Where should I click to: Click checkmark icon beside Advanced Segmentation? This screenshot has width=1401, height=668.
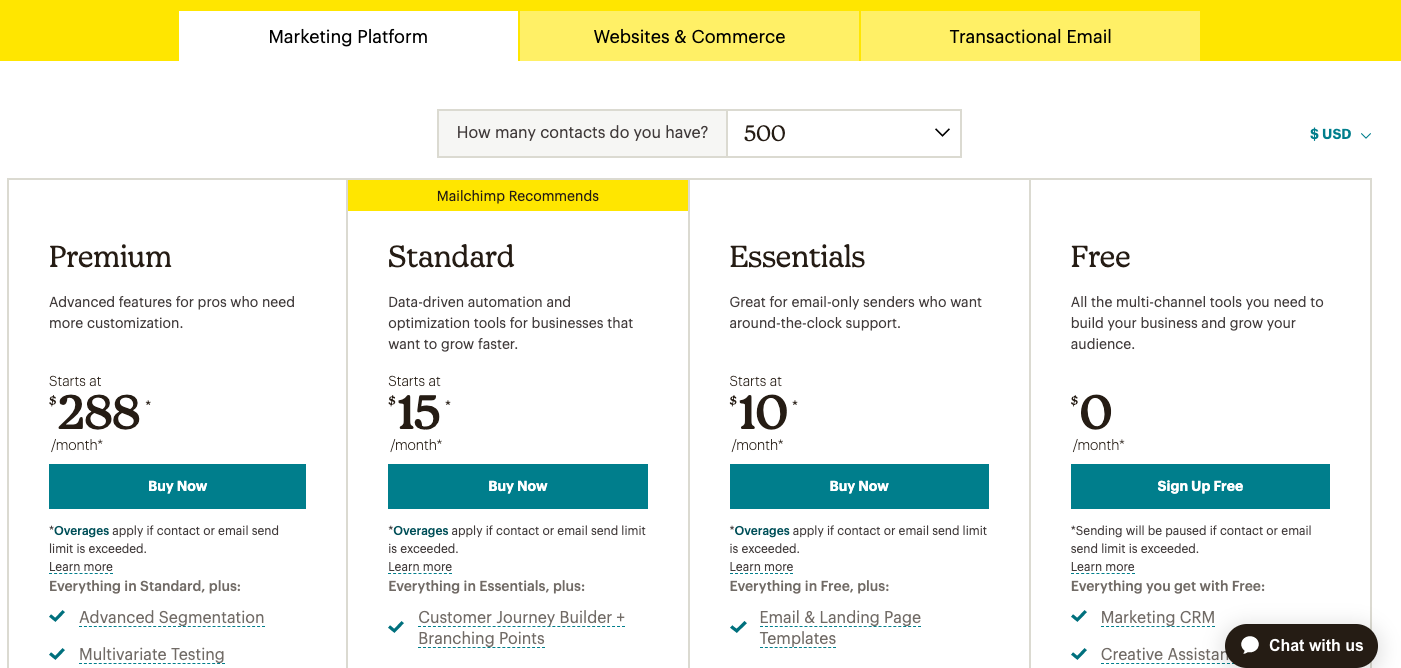(58, 617)
